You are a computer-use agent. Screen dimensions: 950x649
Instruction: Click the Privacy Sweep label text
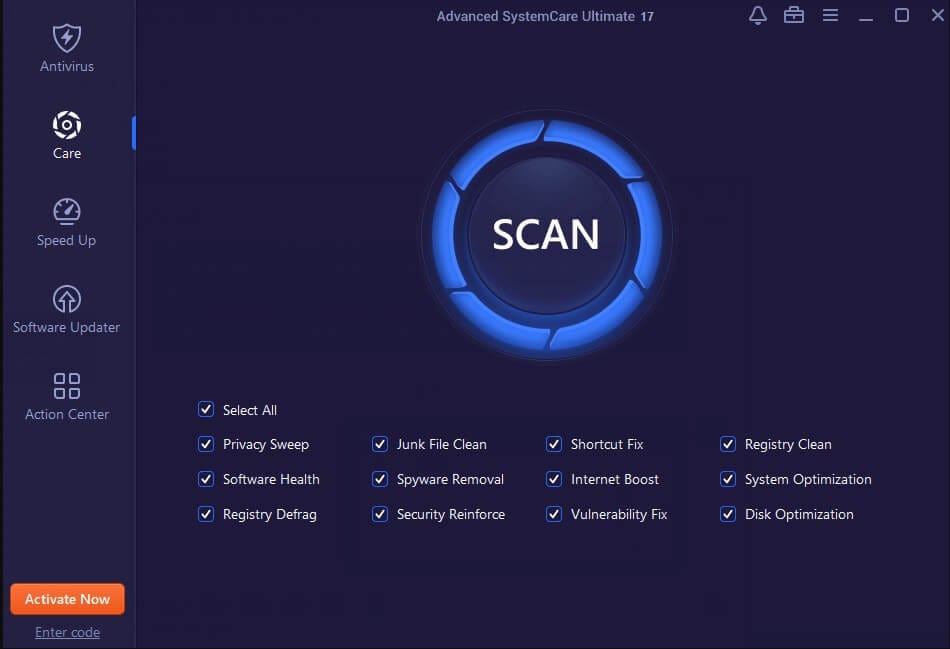point(266,445)
